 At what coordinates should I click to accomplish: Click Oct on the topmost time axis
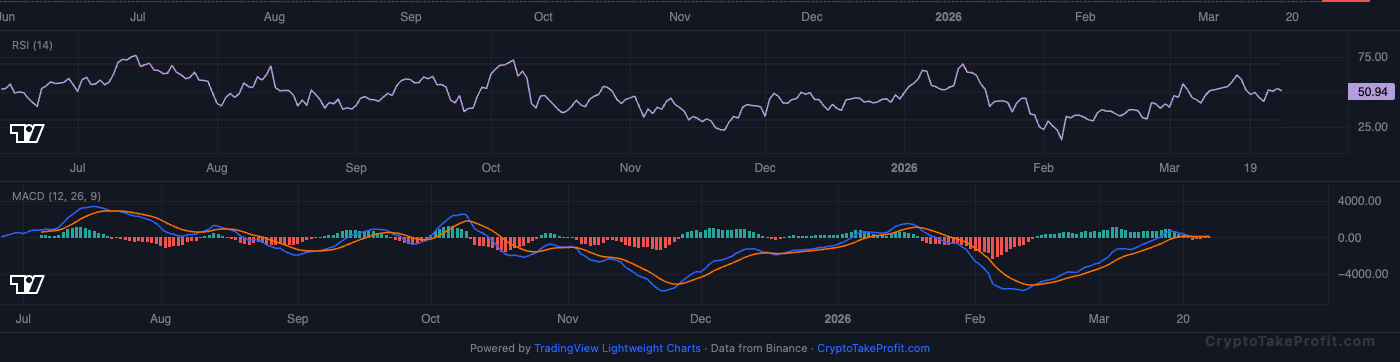[x=543, y=17]
